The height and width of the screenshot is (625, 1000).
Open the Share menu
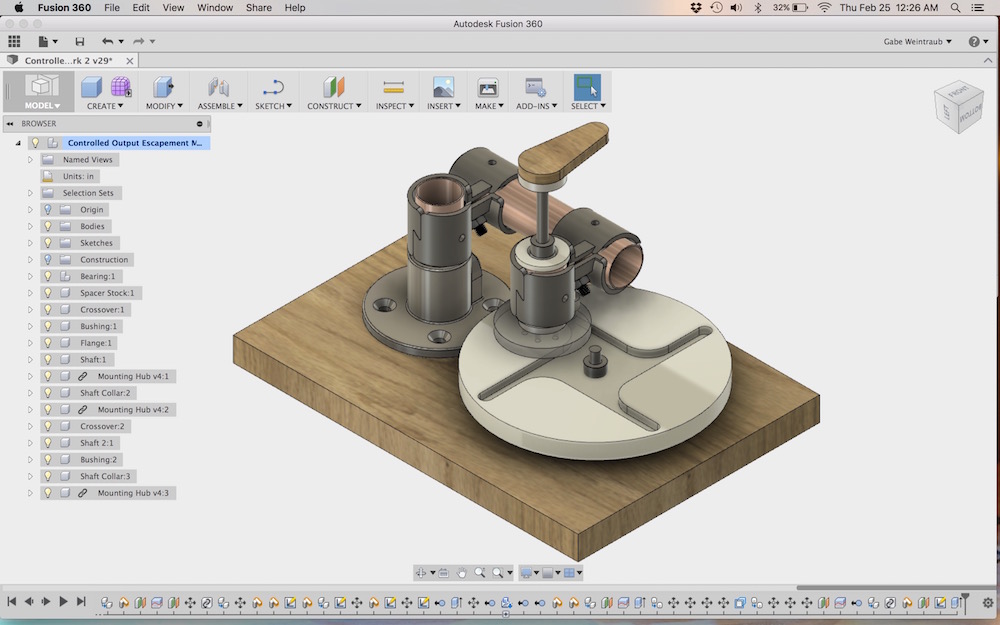[258, 8]
